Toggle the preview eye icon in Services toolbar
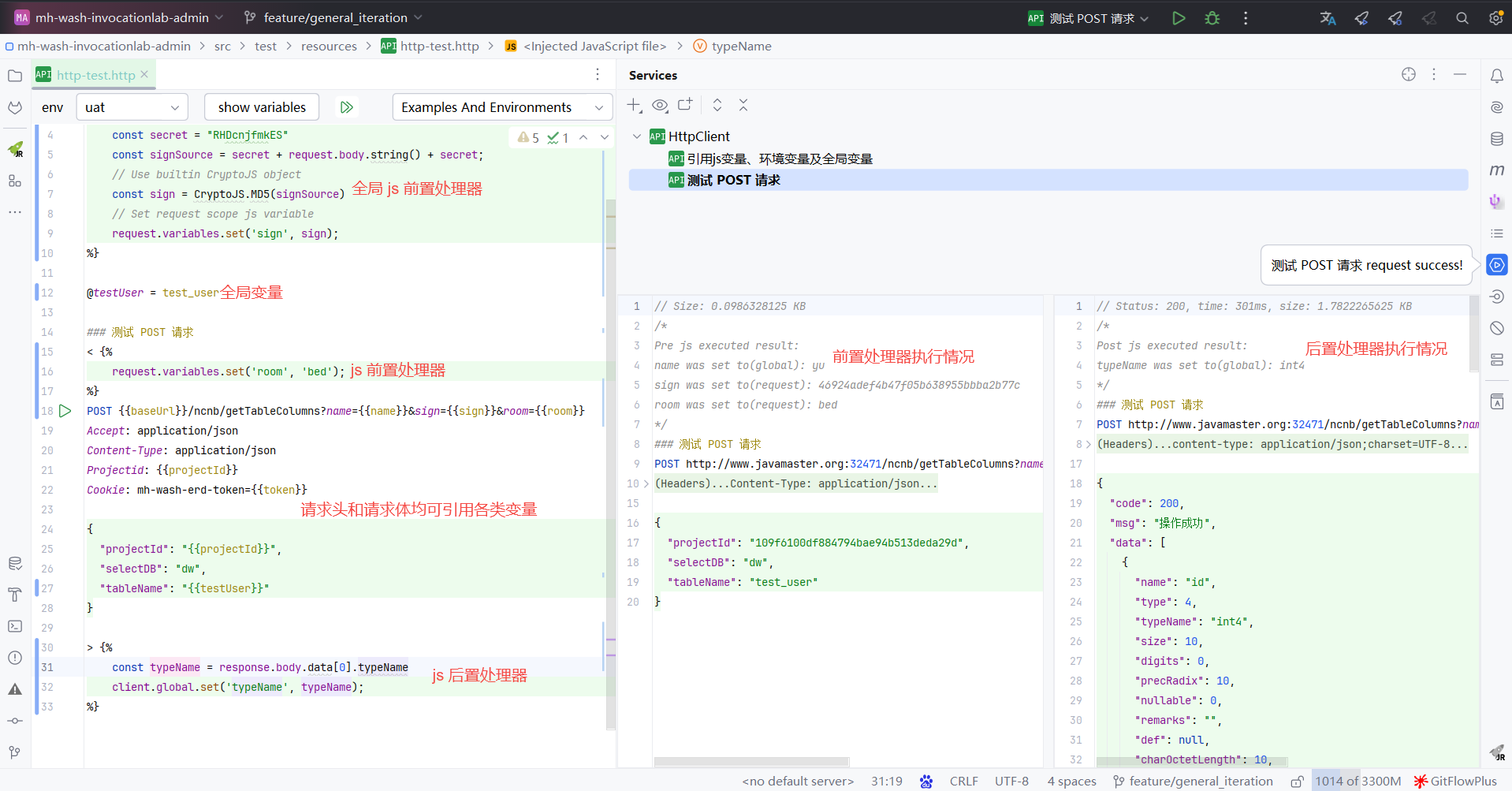 [x=660, y=105]
